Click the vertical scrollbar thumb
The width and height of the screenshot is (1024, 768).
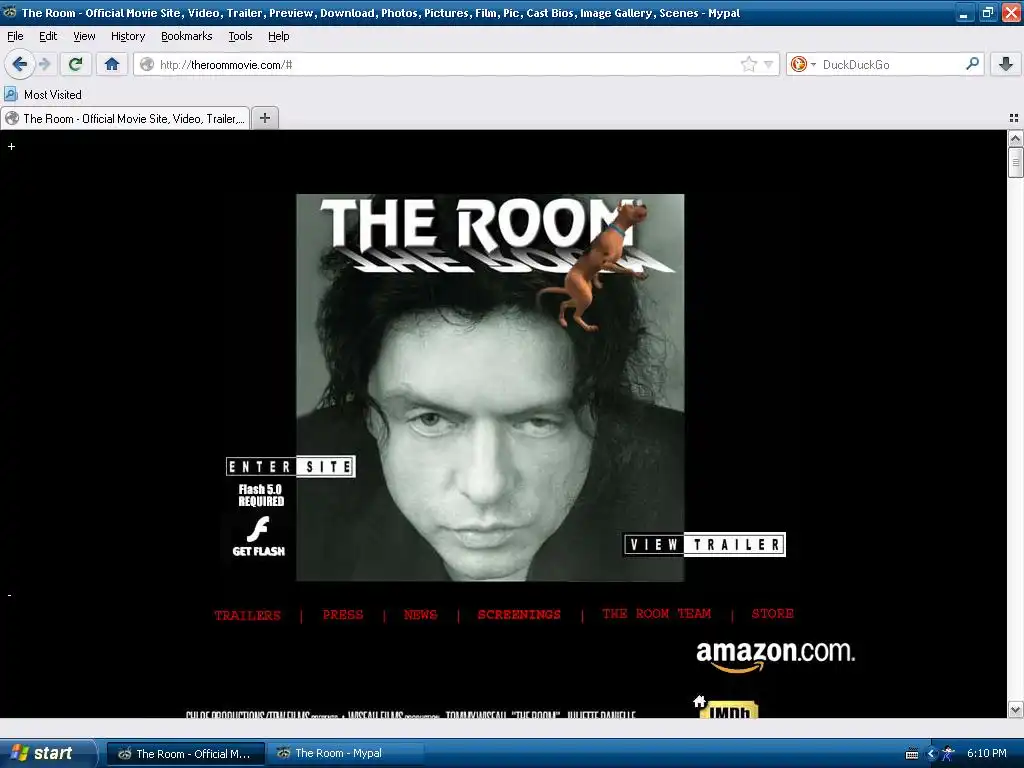coord(1015,163)
